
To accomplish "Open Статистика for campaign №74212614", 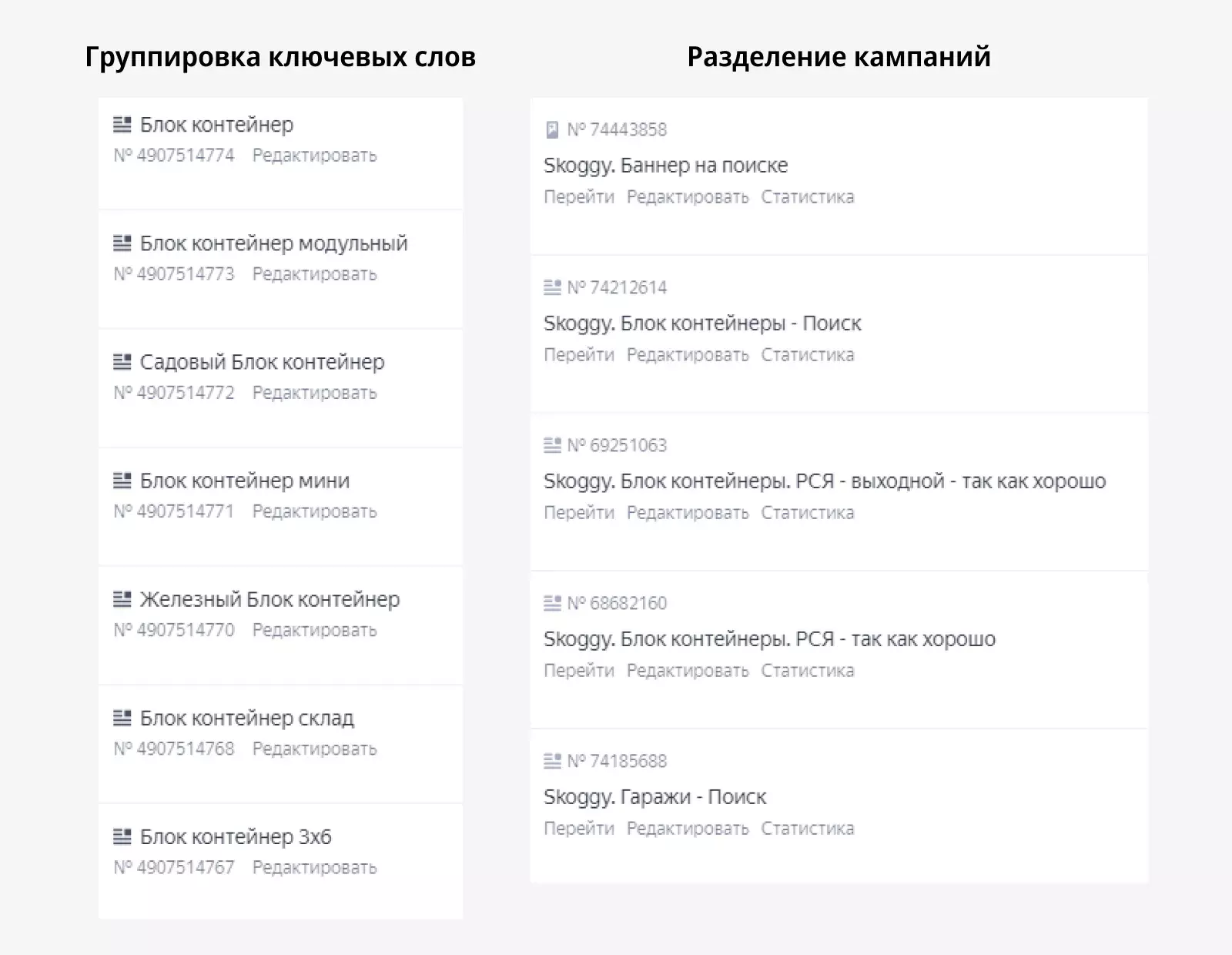I will (x=807, y=354).
